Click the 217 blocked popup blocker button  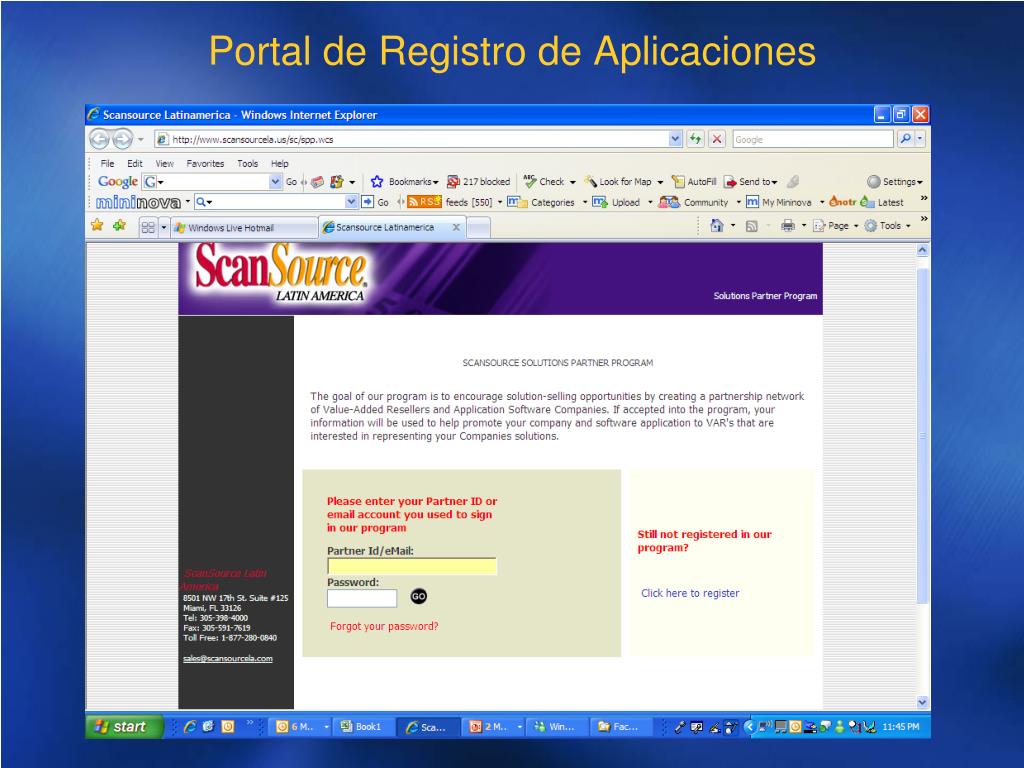point(478,182)
